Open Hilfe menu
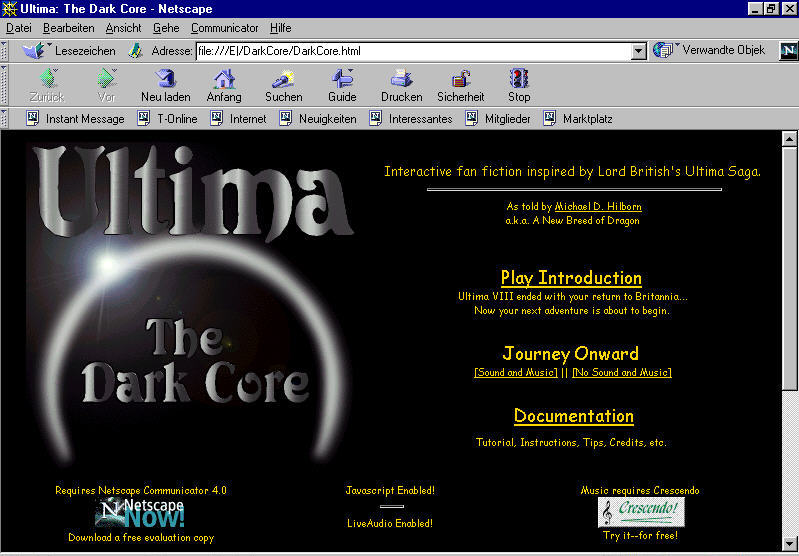Image resolution: width=799 pixels, height=556 pixels. click(280, 28)
